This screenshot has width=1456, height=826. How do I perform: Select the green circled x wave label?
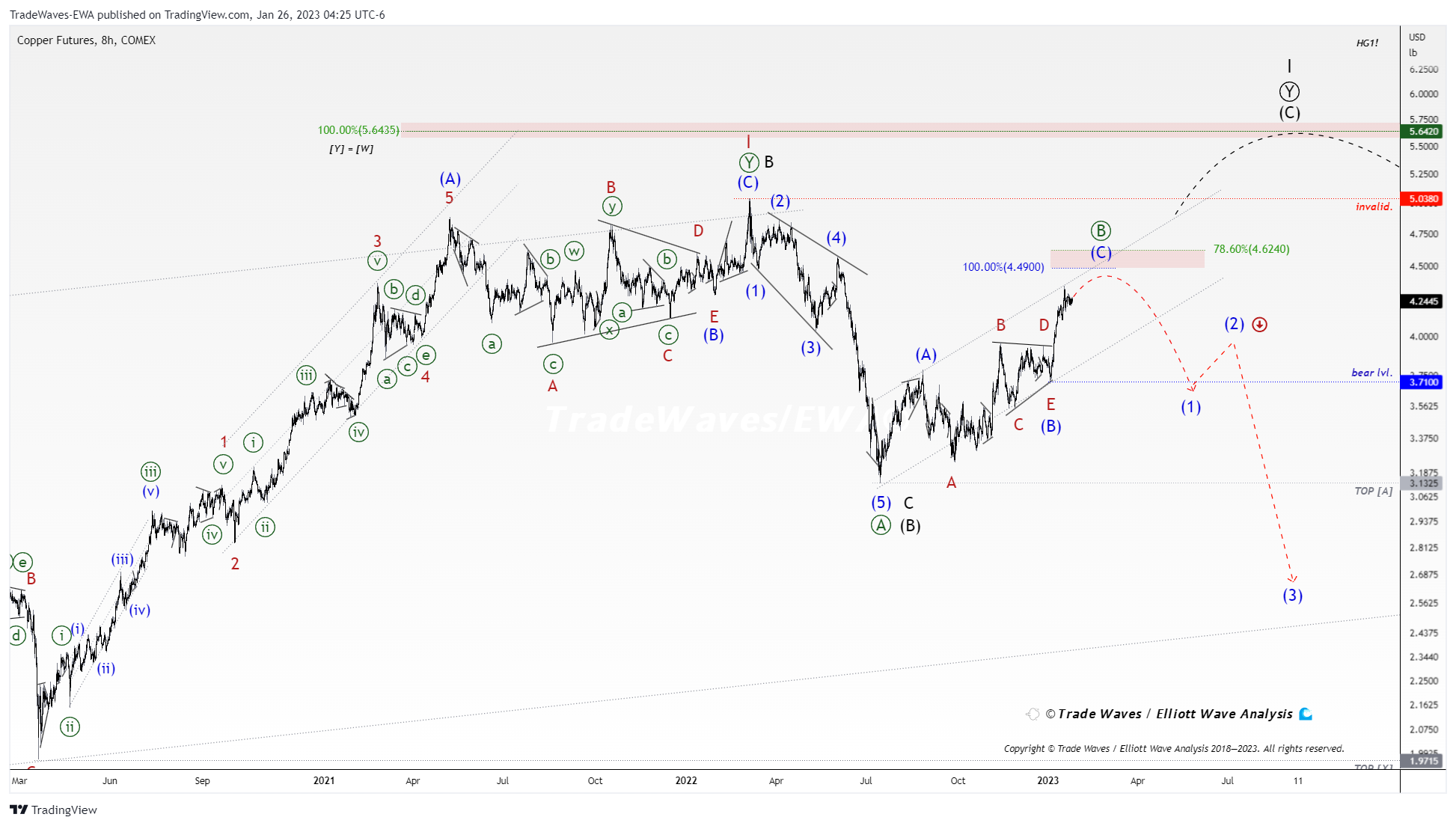click(610, 330)
